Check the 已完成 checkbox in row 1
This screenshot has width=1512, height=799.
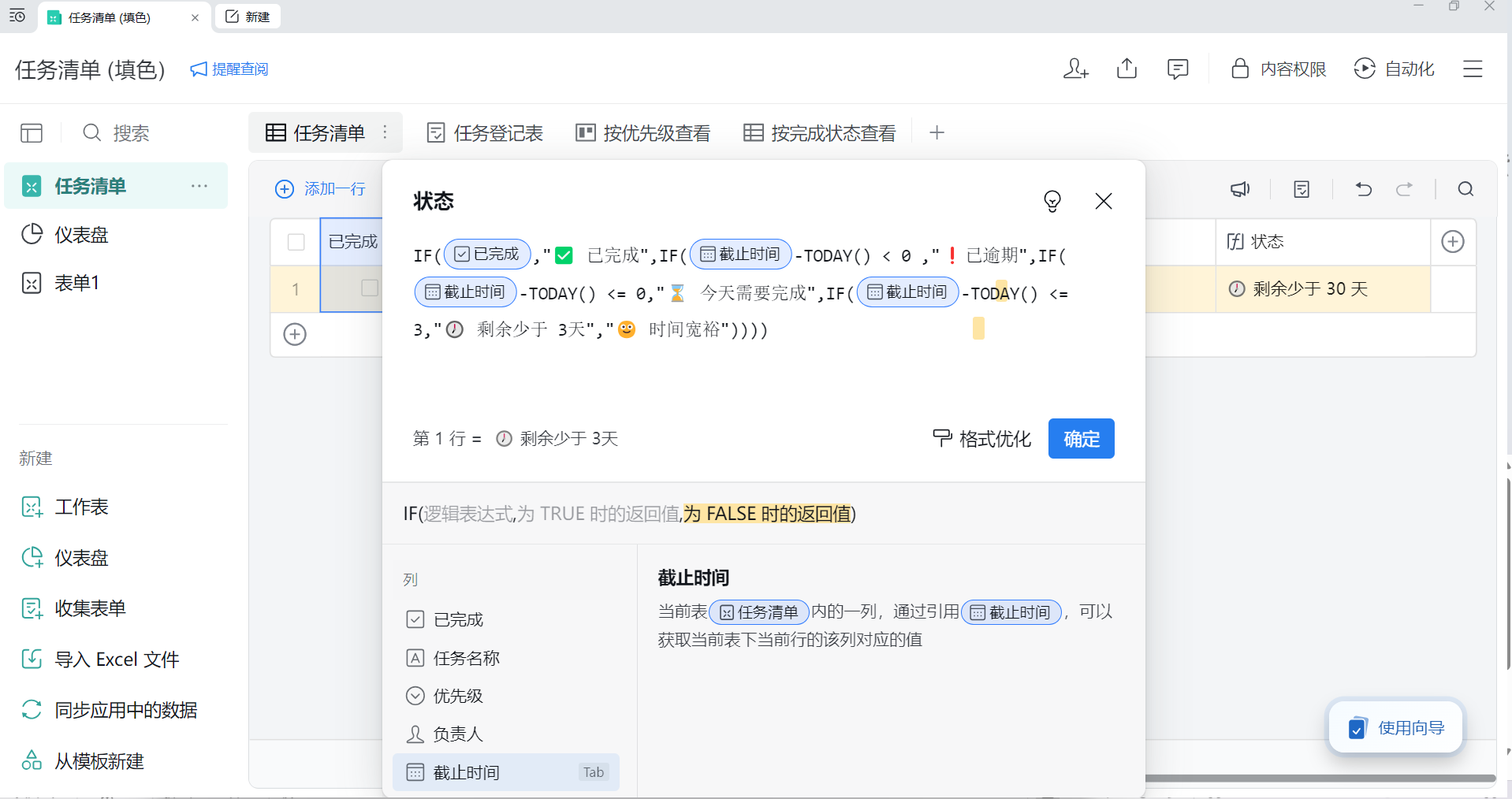coord(369,288)
